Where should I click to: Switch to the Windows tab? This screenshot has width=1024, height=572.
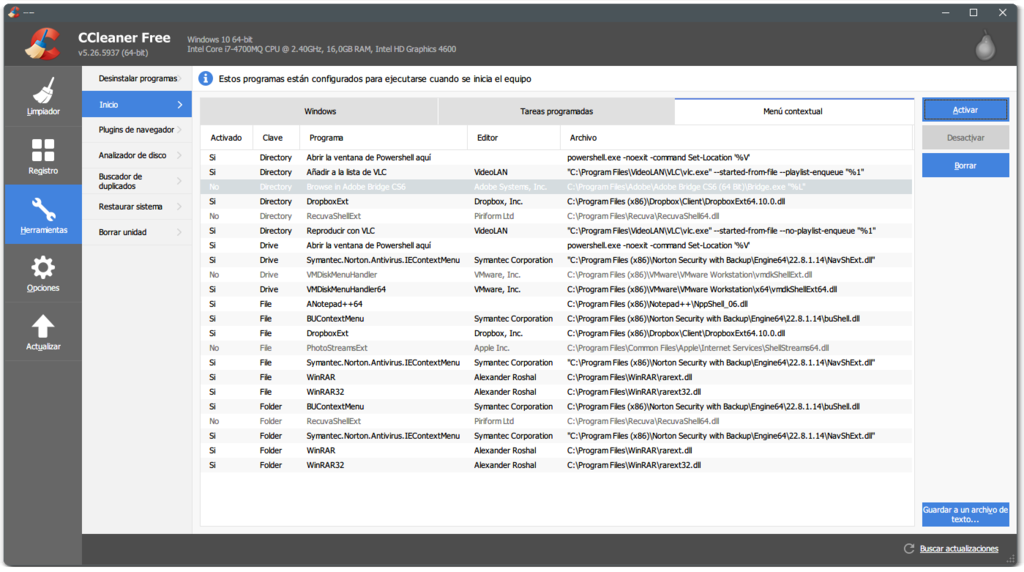tap(319, 111)
